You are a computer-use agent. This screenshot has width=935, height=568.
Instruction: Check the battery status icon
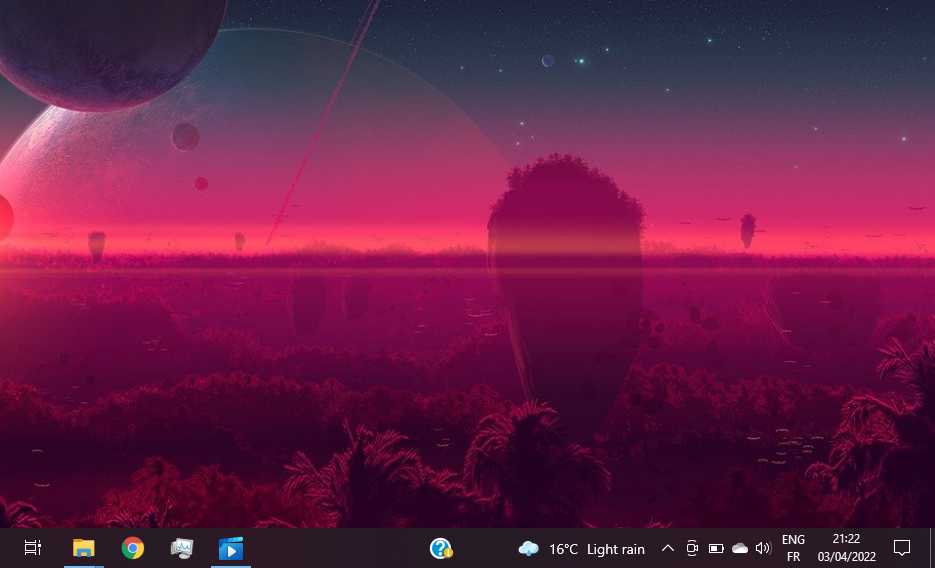[716, 548]
